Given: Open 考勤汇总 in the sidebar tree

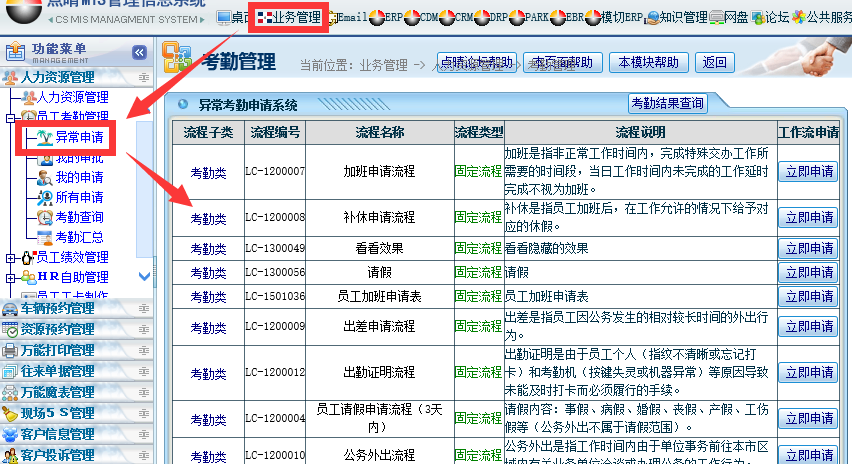Looking at the screenshot, I should tap(78, 237).
